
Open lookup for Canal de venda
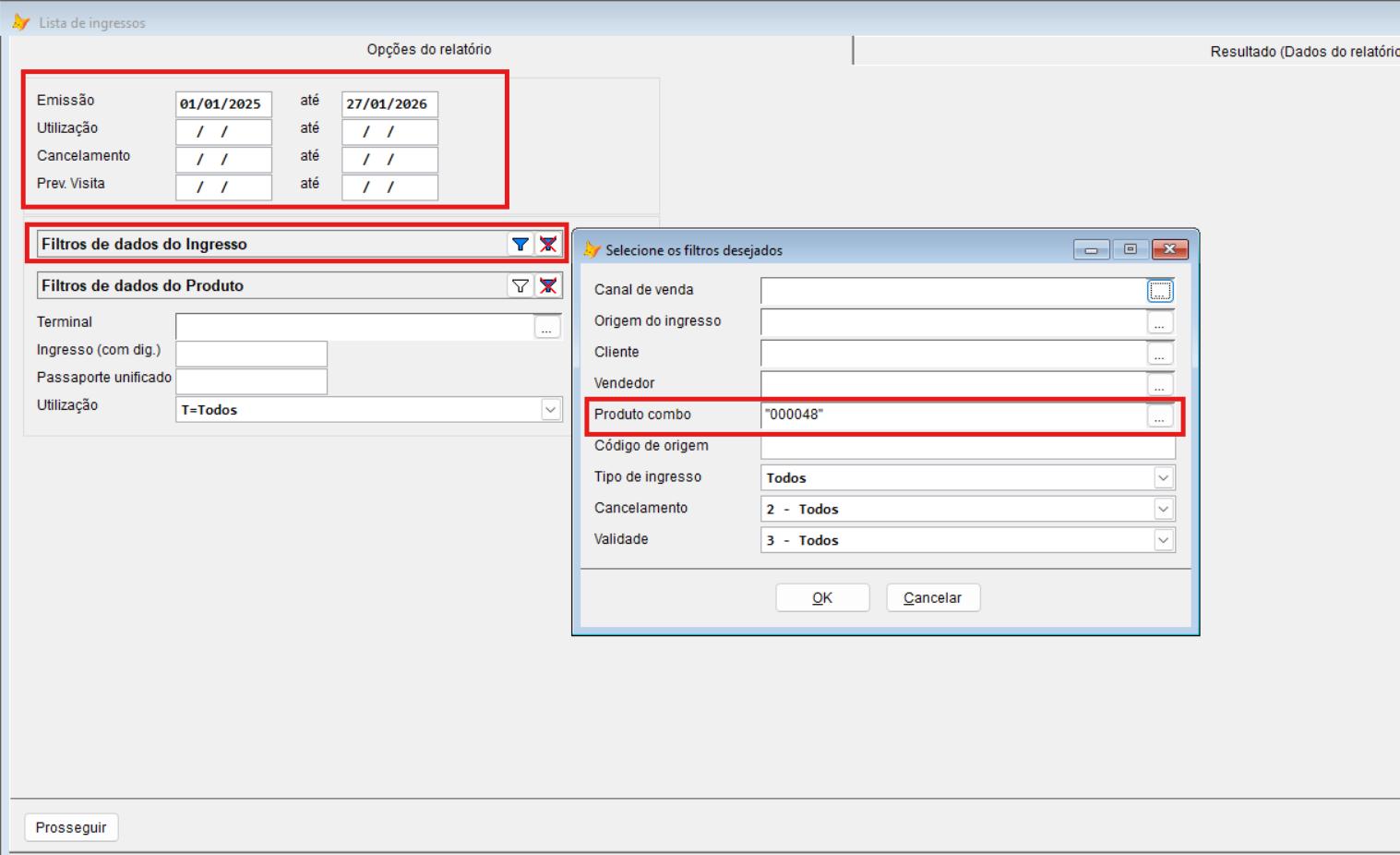[x=1160, y=291]
